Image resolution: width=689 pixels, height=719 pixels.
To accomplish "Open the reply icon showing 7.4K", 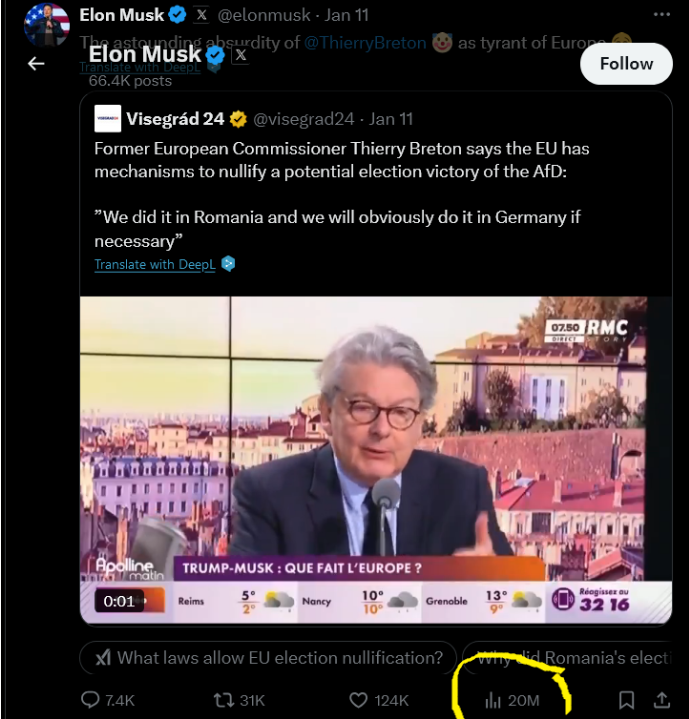I will (x=92, y=700).
